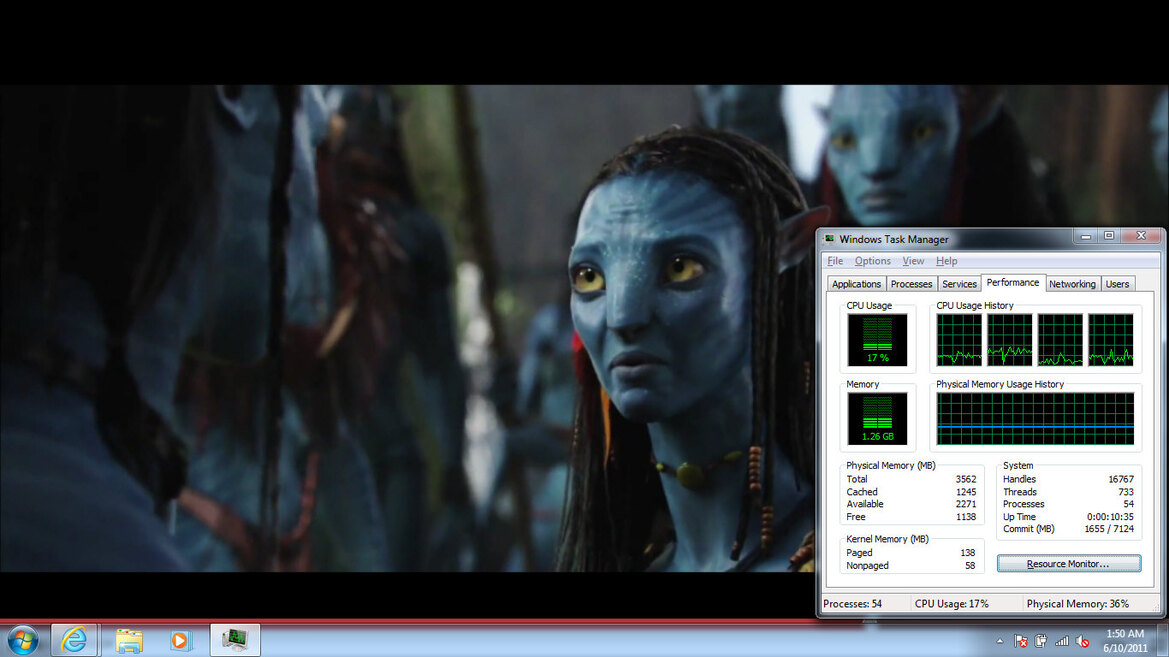This screenshot has width=1169, height=657.
Task: Click the Nonpaged kernel memory value 58
Action: (970, 566)
